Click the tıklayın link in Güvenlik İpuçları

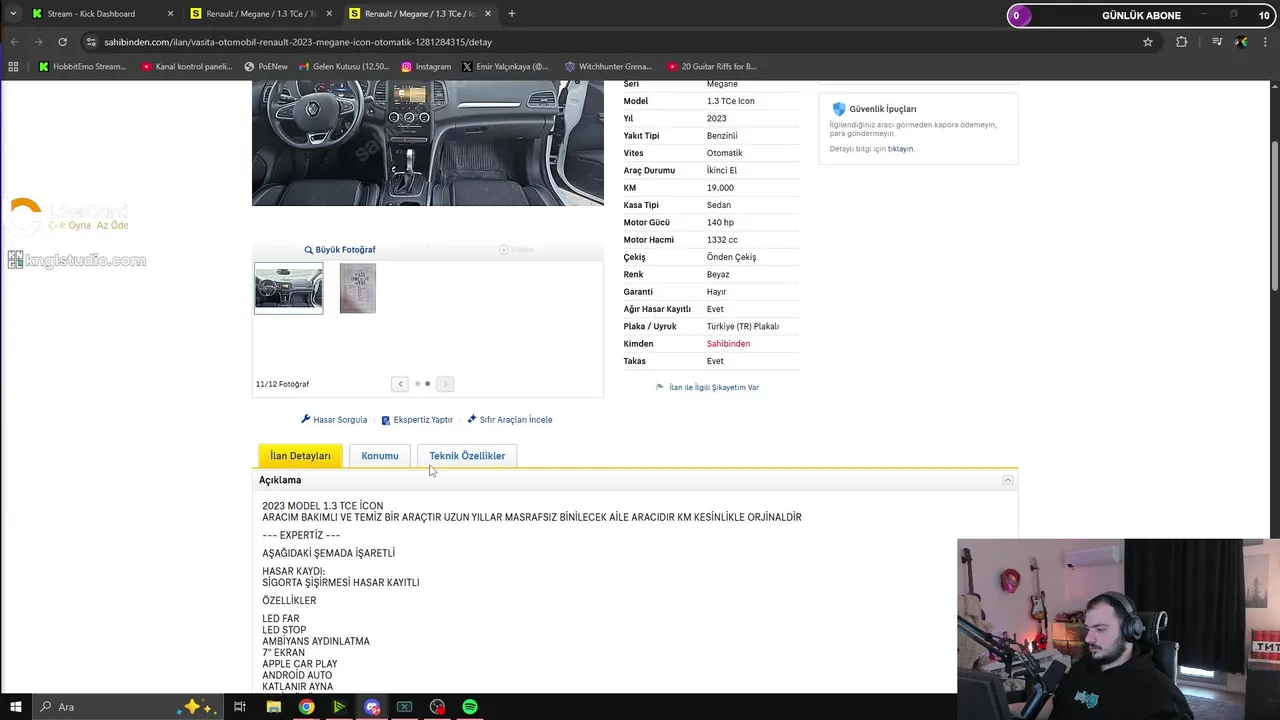coord(901,149)
